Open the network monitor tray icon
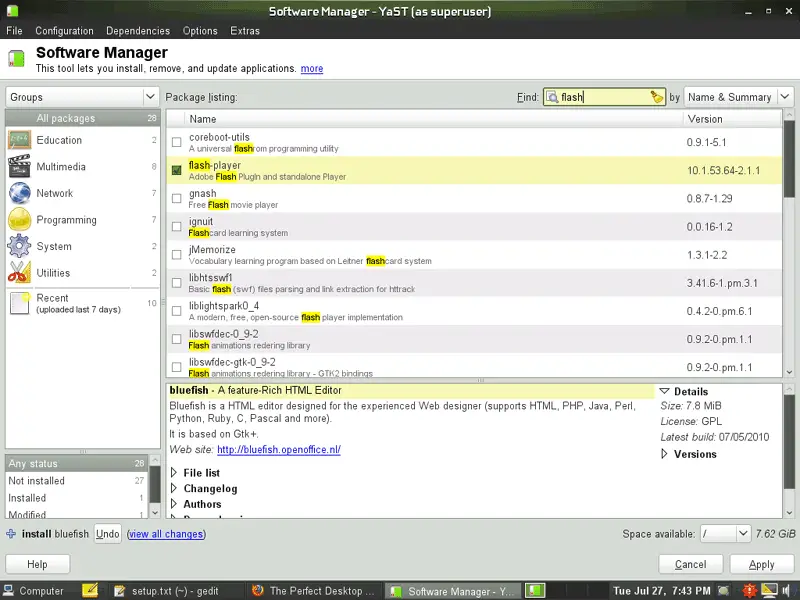 coord(769,591)
